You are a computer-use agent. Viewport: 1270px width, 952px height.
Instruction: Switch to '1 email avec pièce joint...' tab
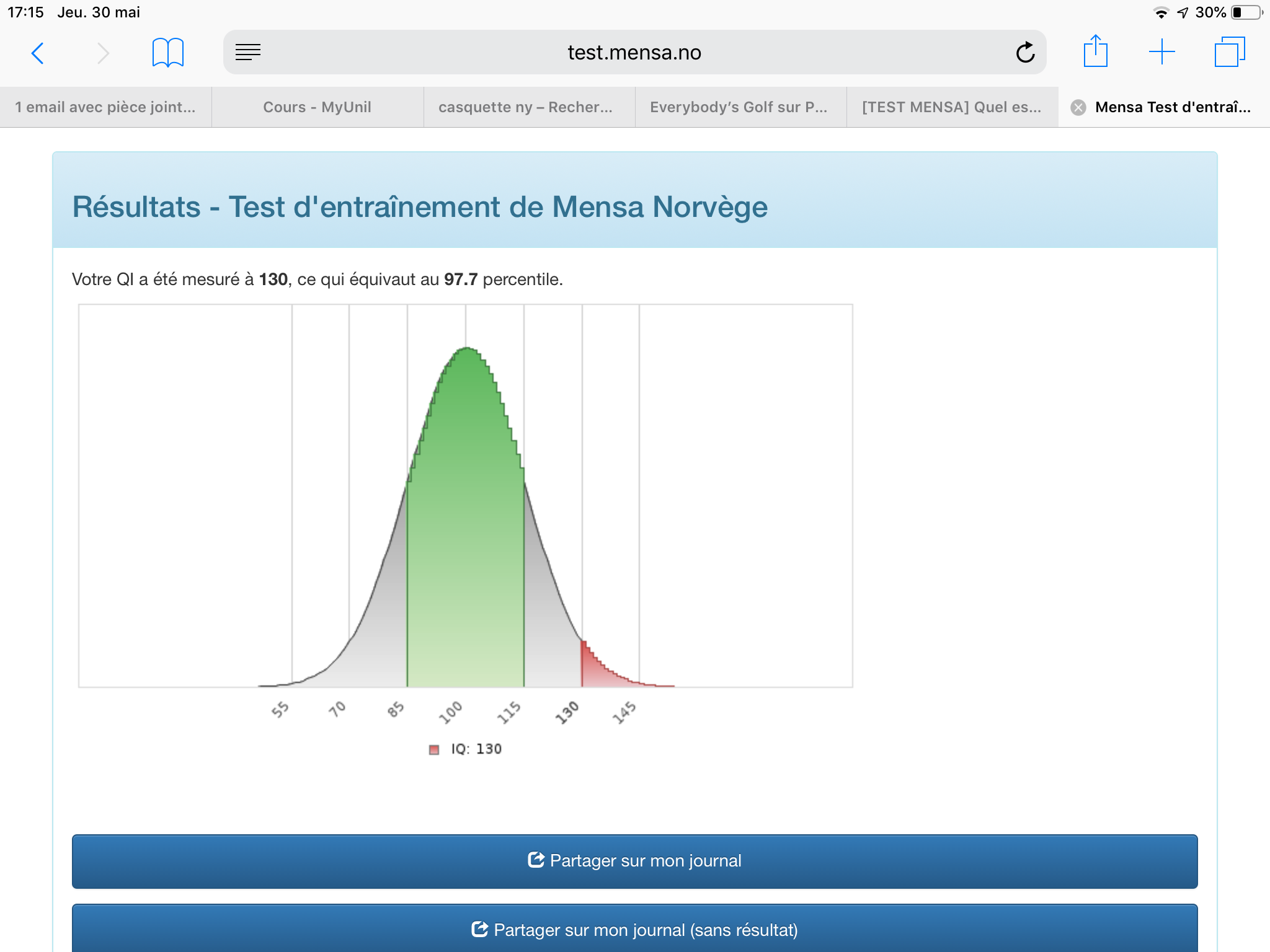tap(105, 107)
